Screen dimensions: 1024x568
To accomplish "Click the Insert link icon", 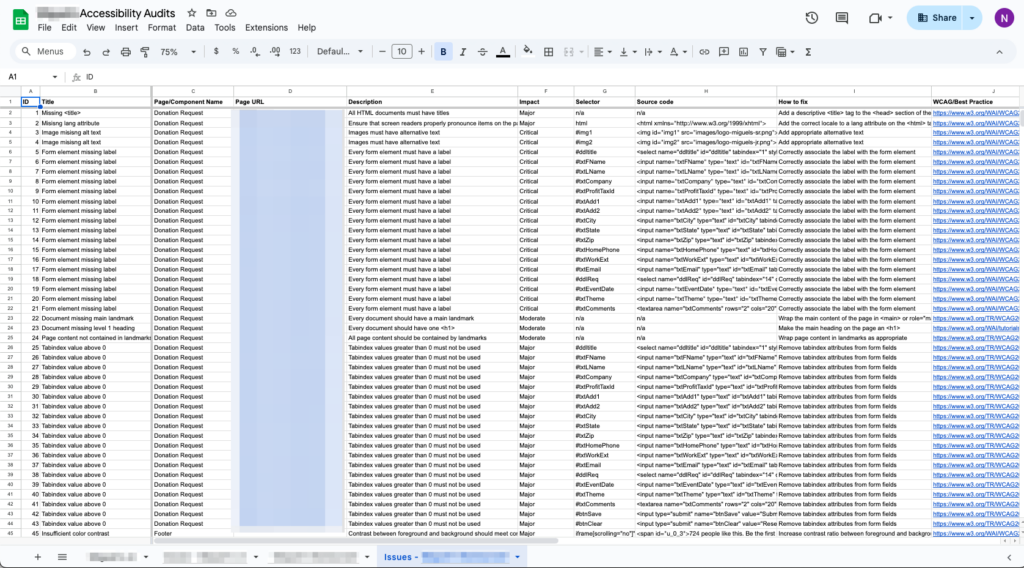I will click(704, 51).
